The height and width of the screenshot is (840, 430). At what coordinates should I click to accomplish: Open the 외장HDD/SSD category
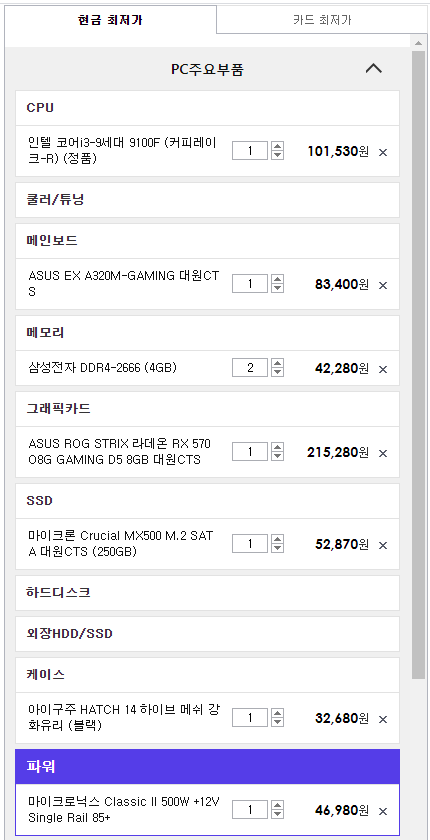[207, 634]
